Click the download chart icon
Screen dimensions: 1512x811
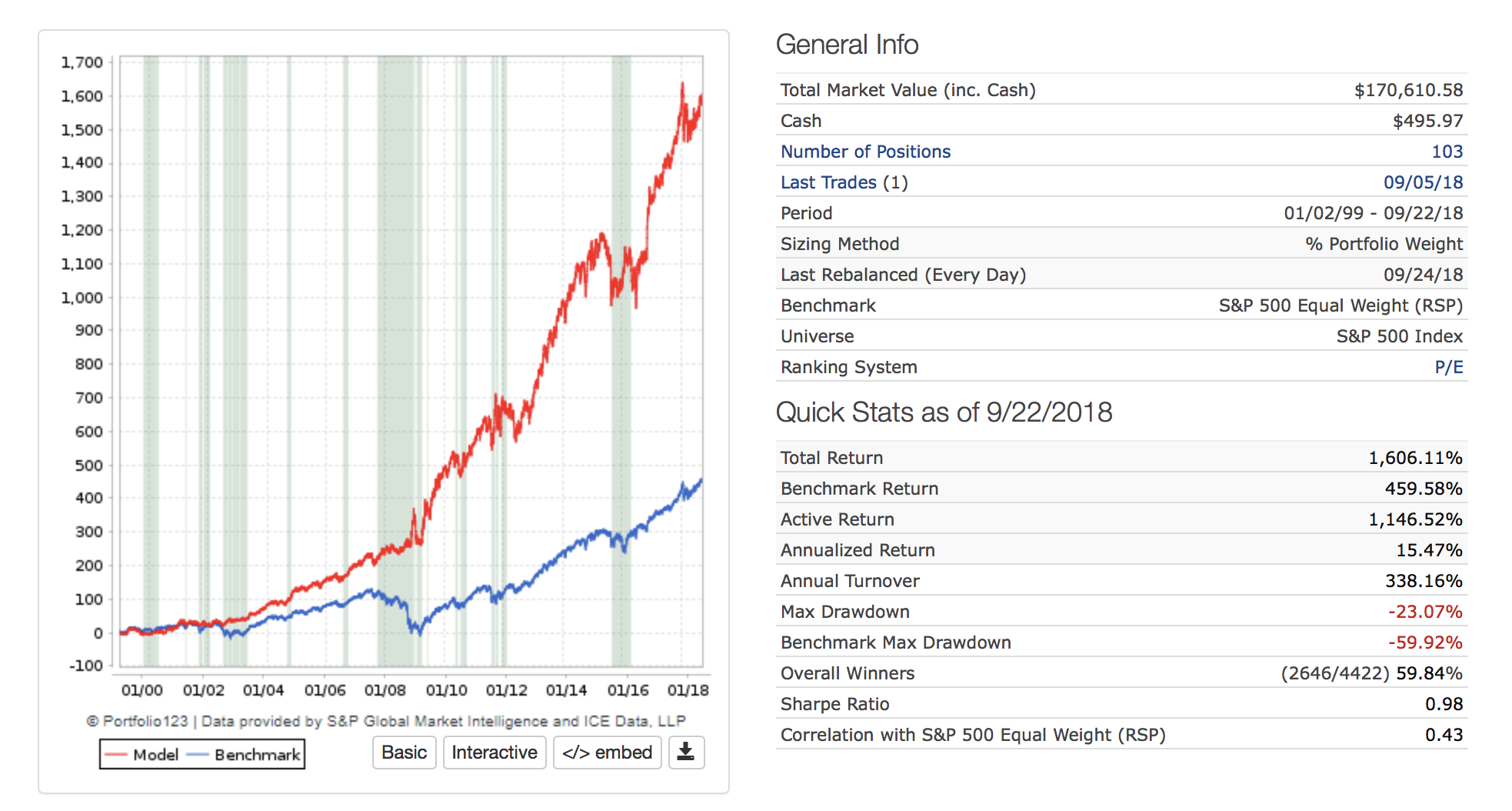tap(686, 752)
